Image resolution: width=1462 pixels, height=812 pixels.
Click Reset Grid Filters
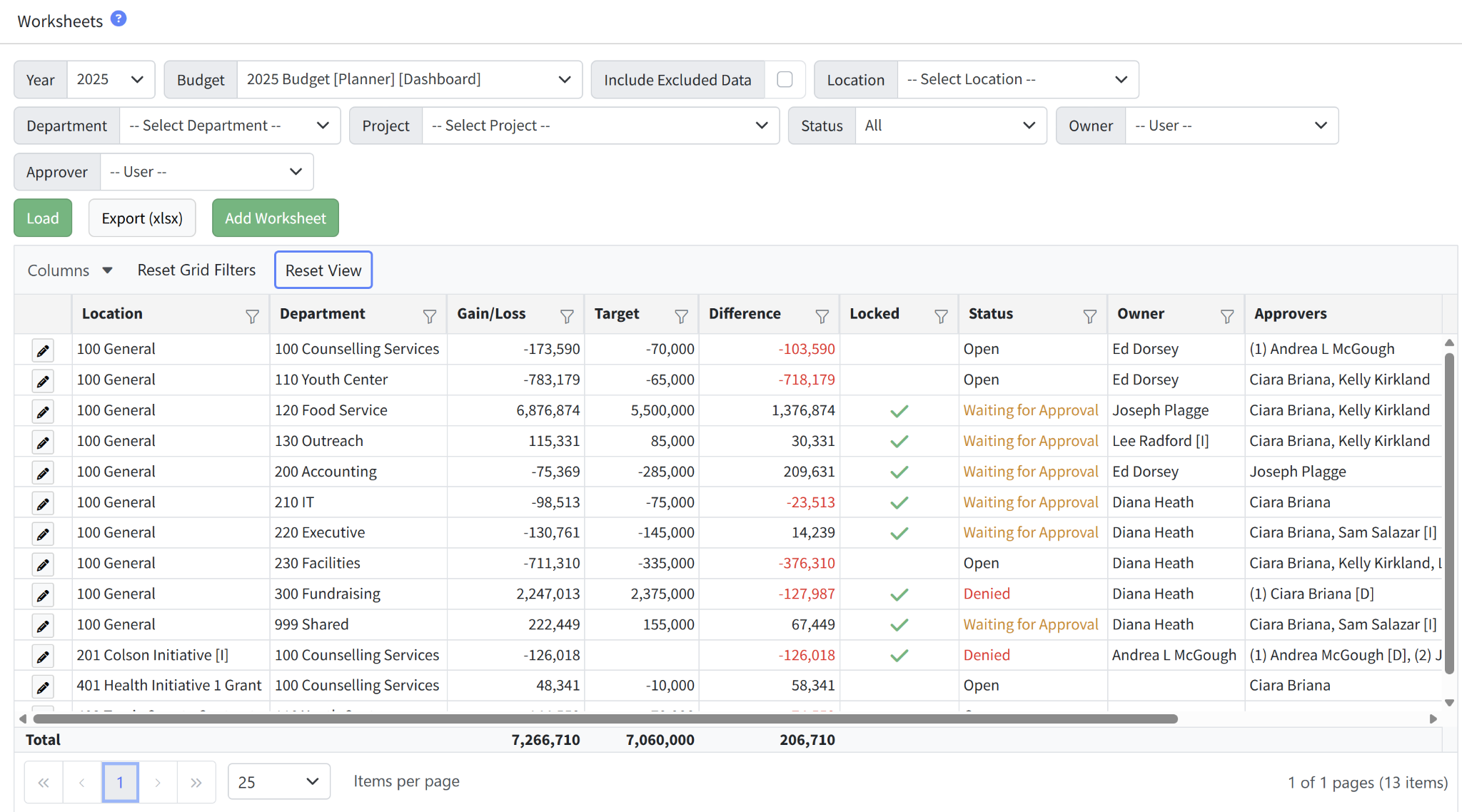click(196, 270)
